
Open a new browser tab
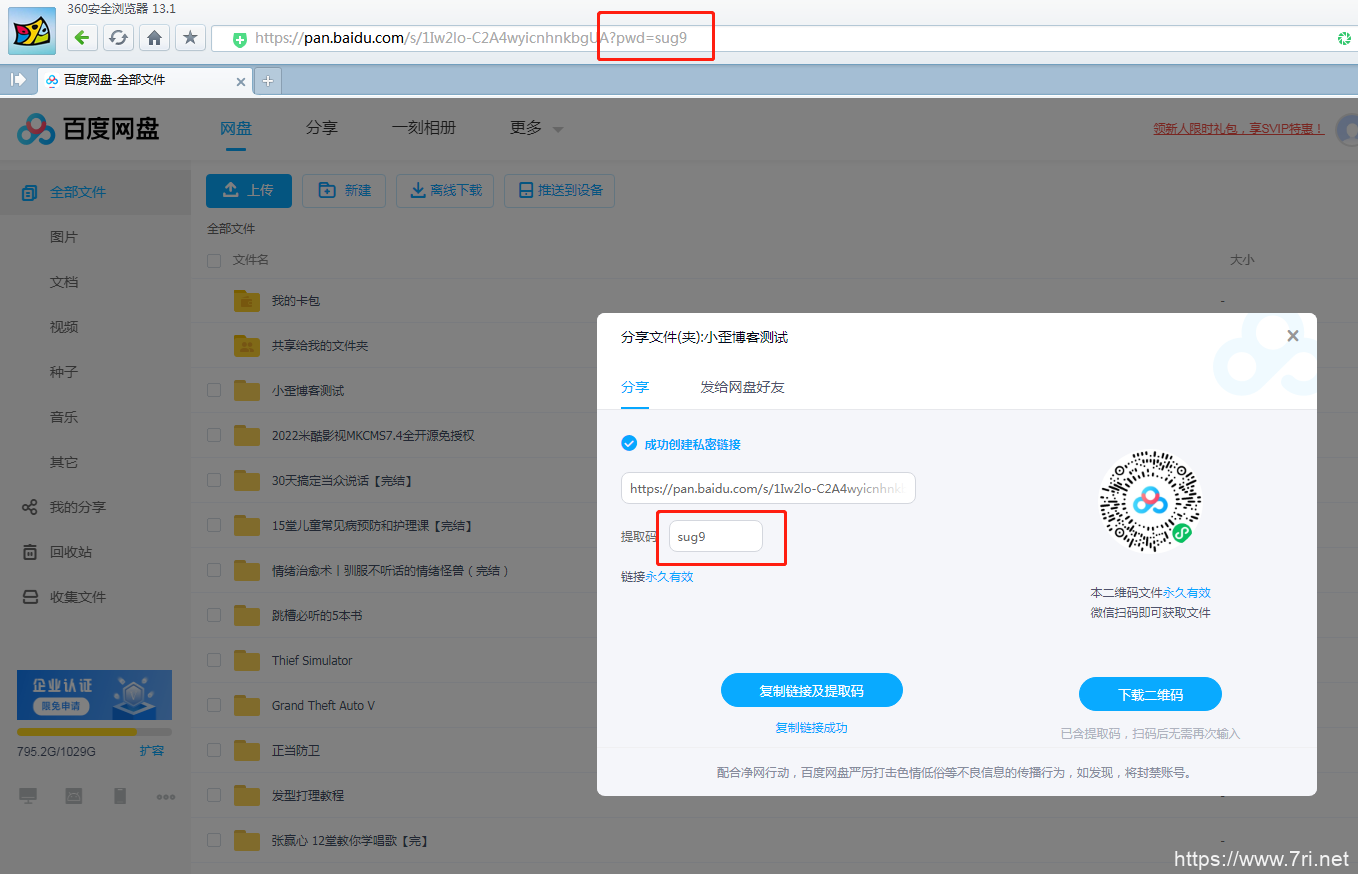coord(268,81)
